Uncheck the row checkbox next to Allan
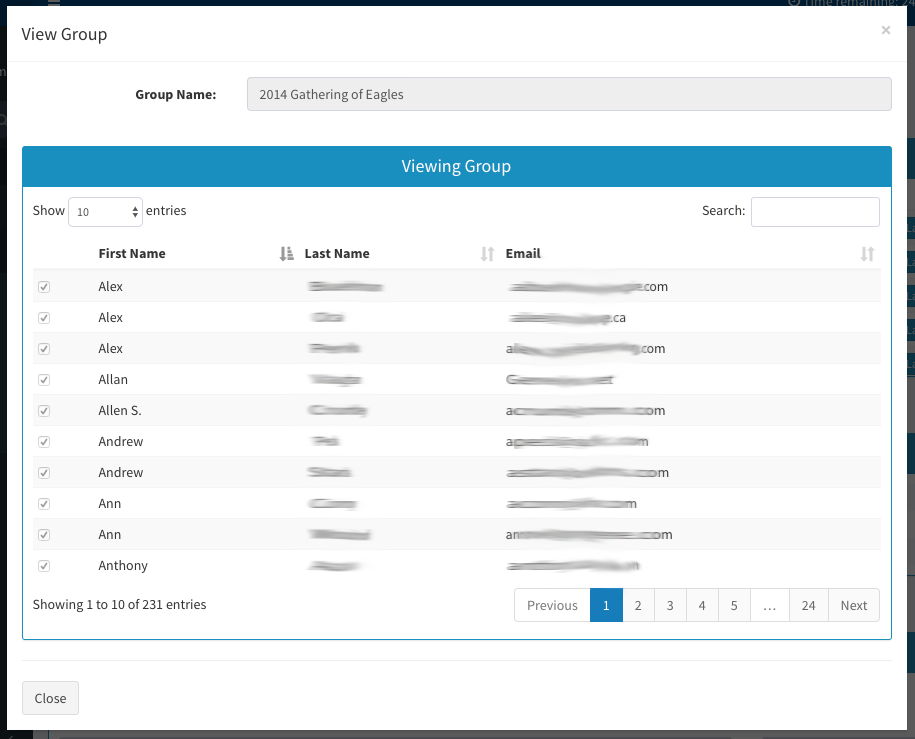This screenshot has height=739, width=915. 43,379
